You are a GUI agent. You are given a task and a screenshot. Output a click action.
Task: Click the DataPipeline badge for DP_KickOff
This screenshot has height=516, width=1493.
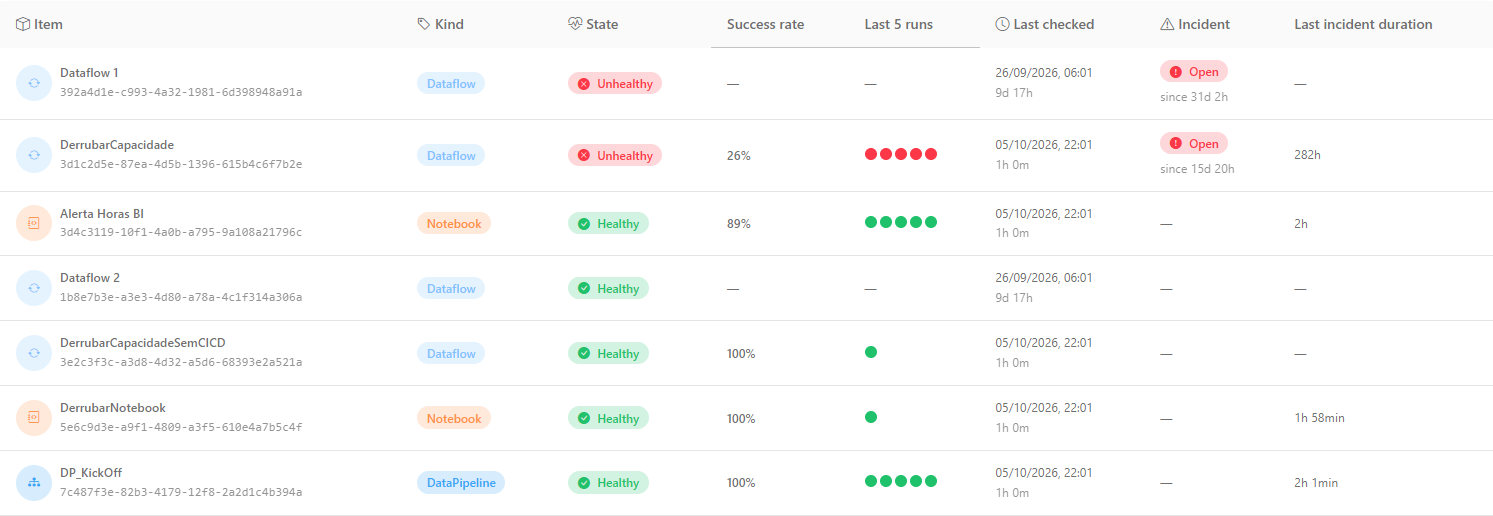click(461, 482)
